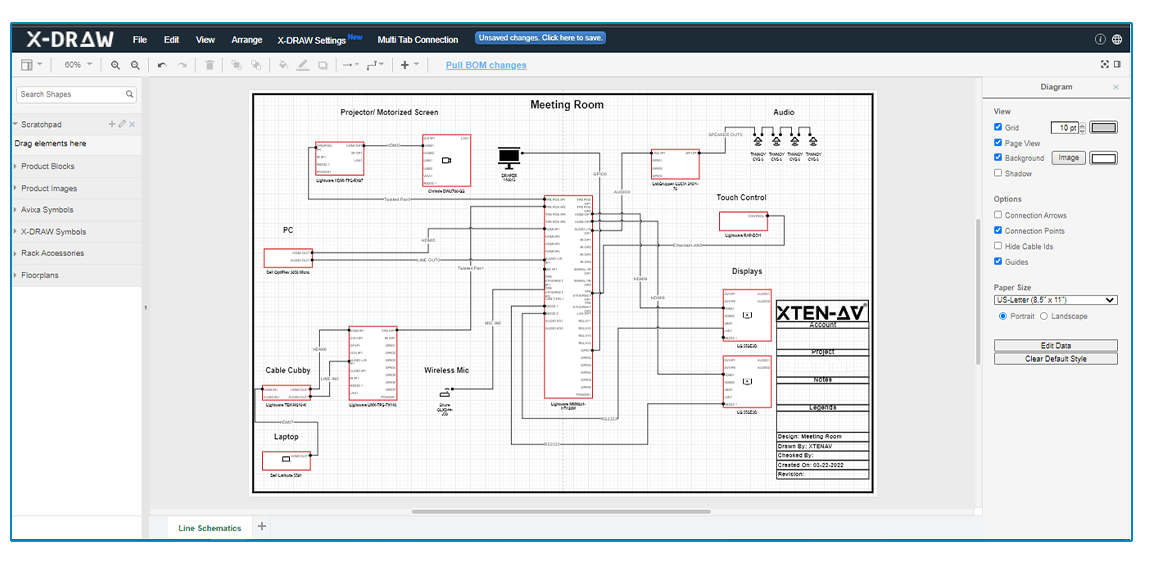Click Pull BOM changes link
1149x576 pixels.
(x=485, y=64)
